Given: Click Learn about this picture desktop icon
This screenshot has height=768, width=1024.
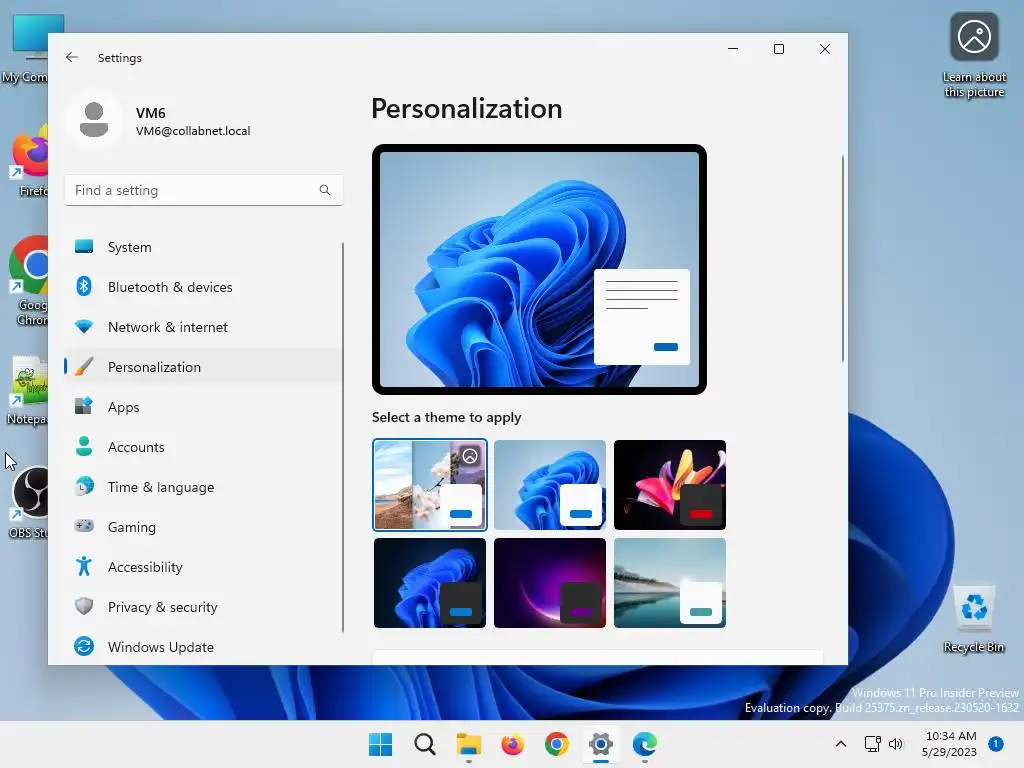Looking at the screenshot, I should (974, 56).
